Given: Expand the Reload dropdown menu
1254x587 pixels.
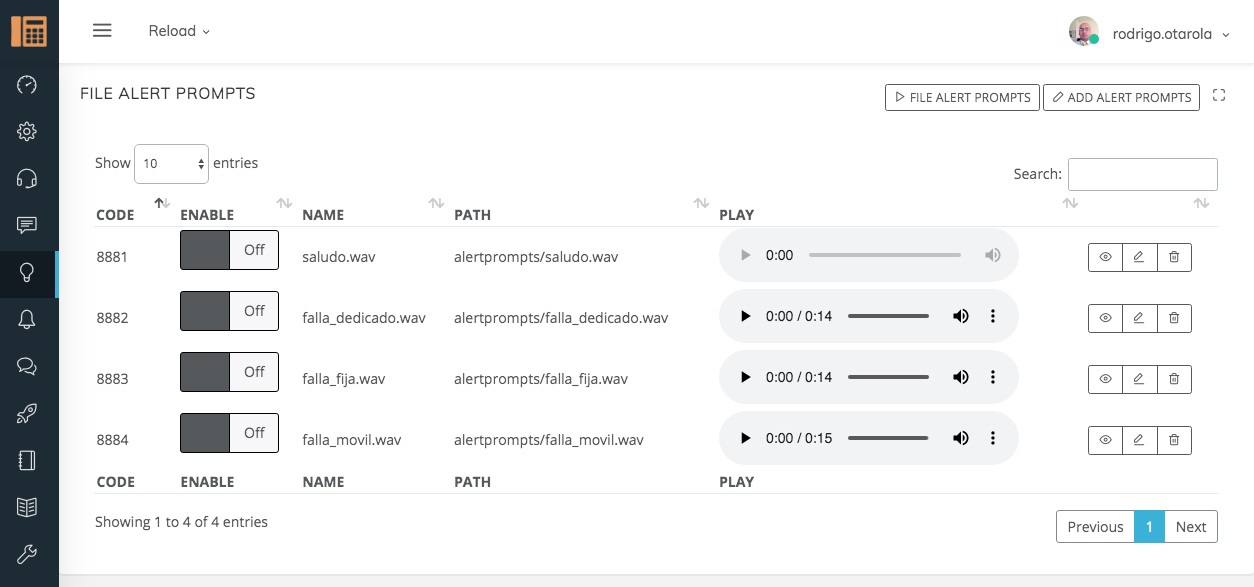Looking at the screenshot, I should tap(179, 31).
